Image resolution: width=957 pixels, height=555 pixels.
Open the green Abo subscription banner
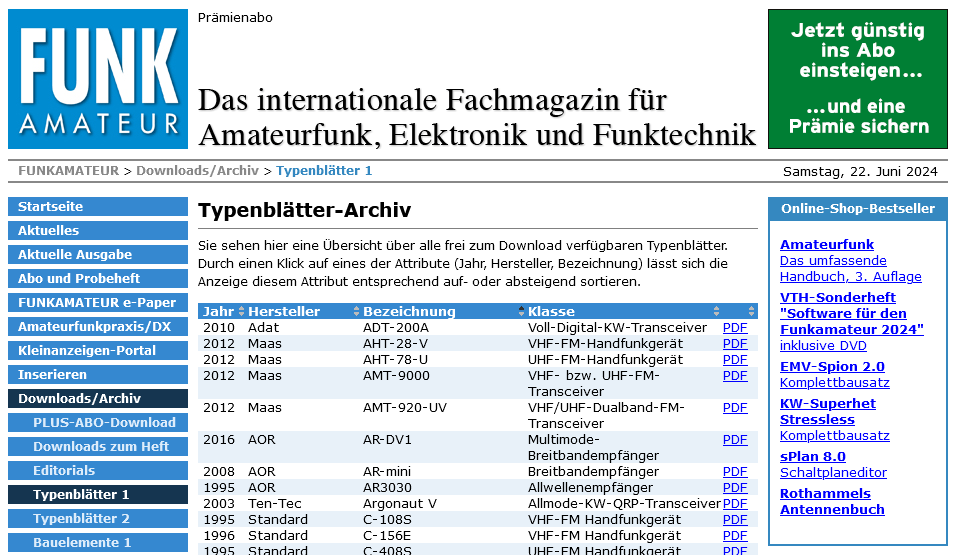pyautogui.click(x=858, y=79)
